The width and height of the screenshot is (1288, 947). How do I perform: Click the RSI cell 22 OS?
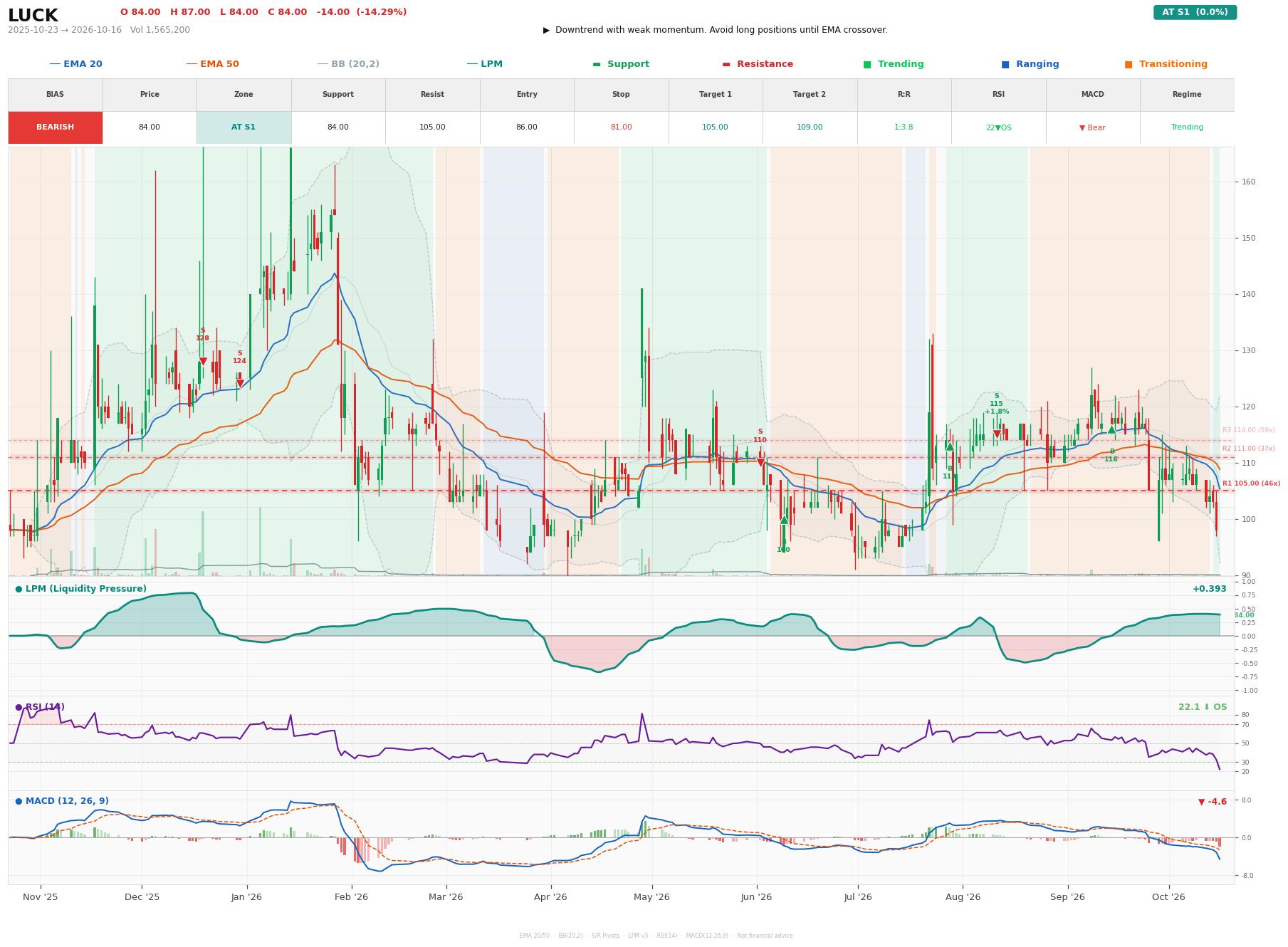click(x=998, y=127)
